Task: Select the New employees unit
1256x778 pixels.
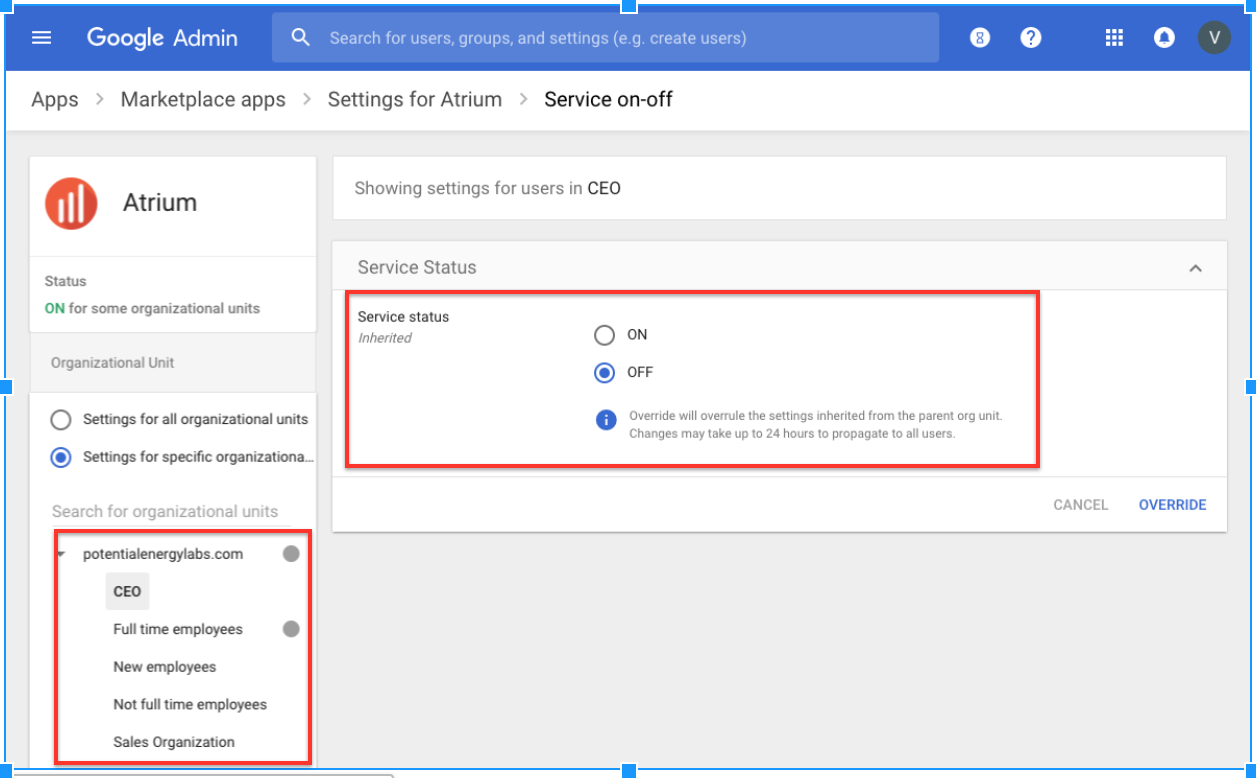Action: pos(165,667)
